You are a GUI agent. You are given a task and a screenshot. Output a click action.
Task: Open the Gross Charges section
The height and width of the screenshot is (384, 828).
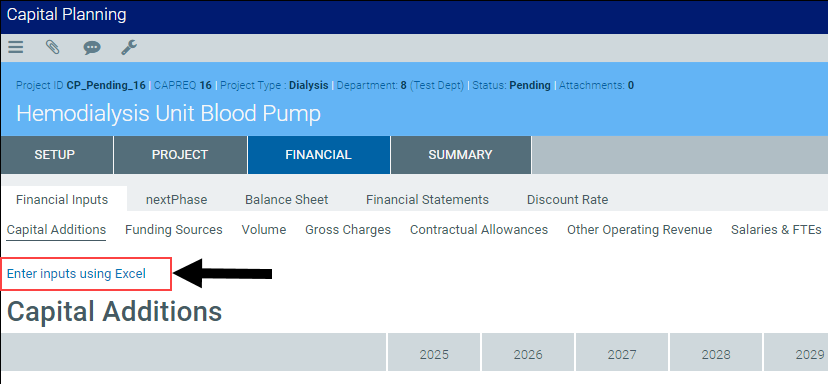348,230
